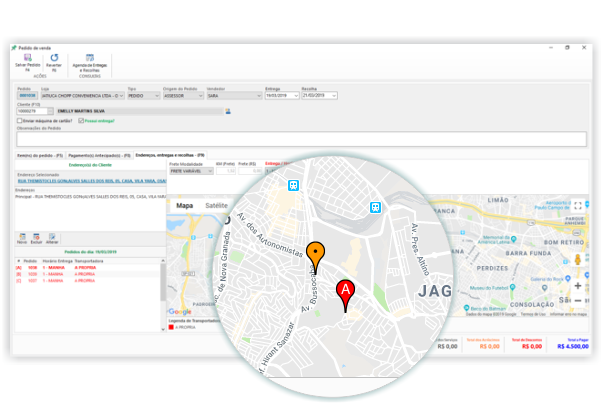
Task: Toggle the Possui entrega checkbox
Action: click(81, 121)
